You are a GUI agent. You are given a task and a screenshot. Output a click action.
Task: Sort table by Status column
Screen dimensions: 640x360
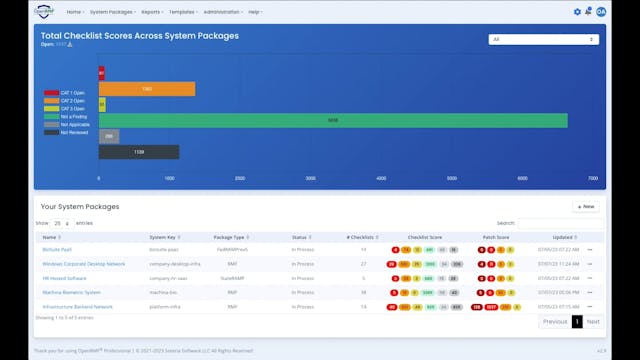[x=301, y=237]
